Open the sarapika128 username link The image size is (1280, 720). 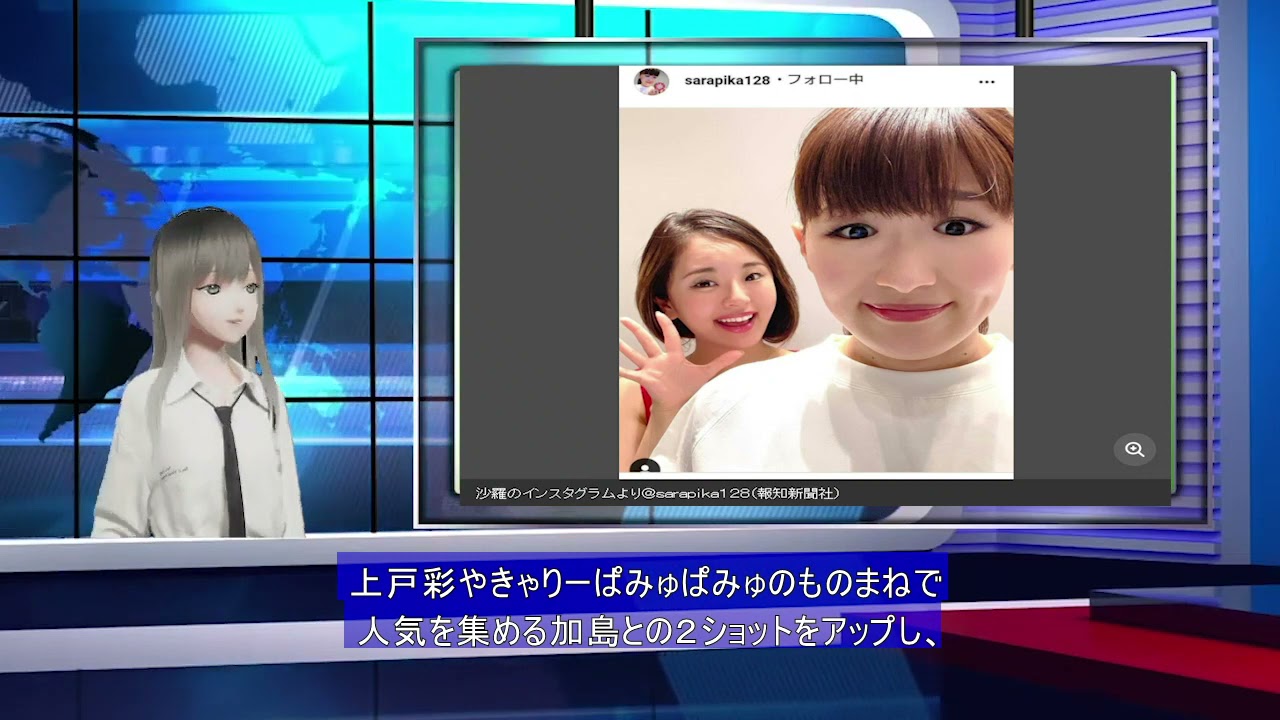[727, 80]
